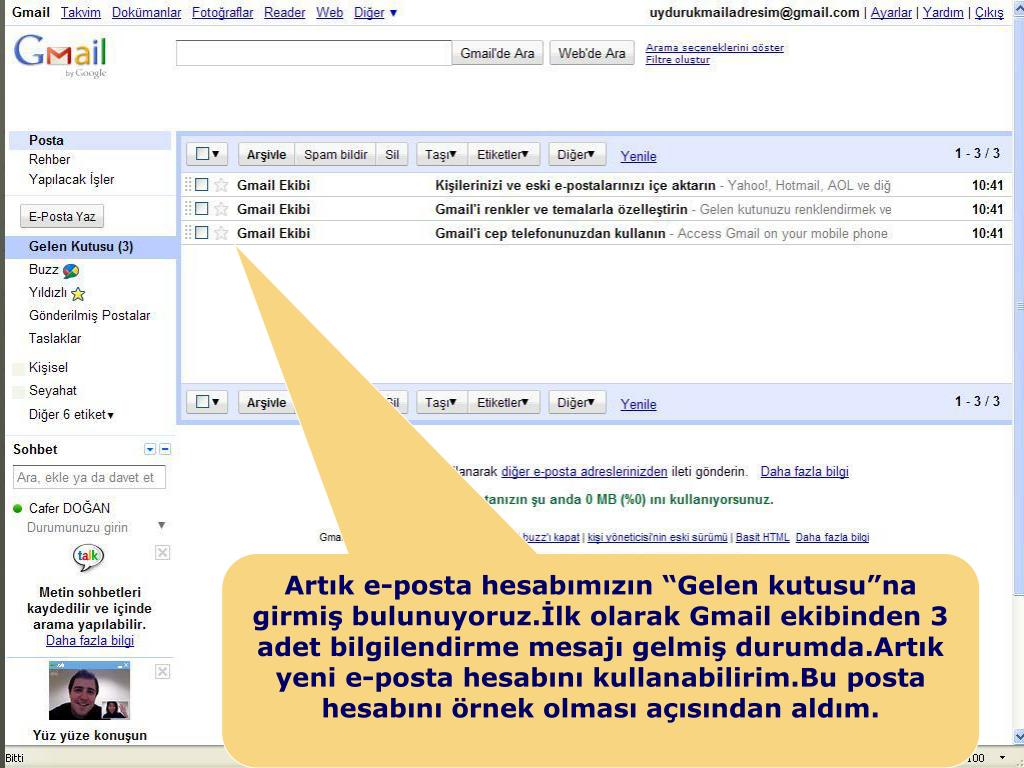Check the 'Kişilerinizi ve eski e-postalarınızı' email
This screenshot has width=1024, height=768.
click(202, 185)
